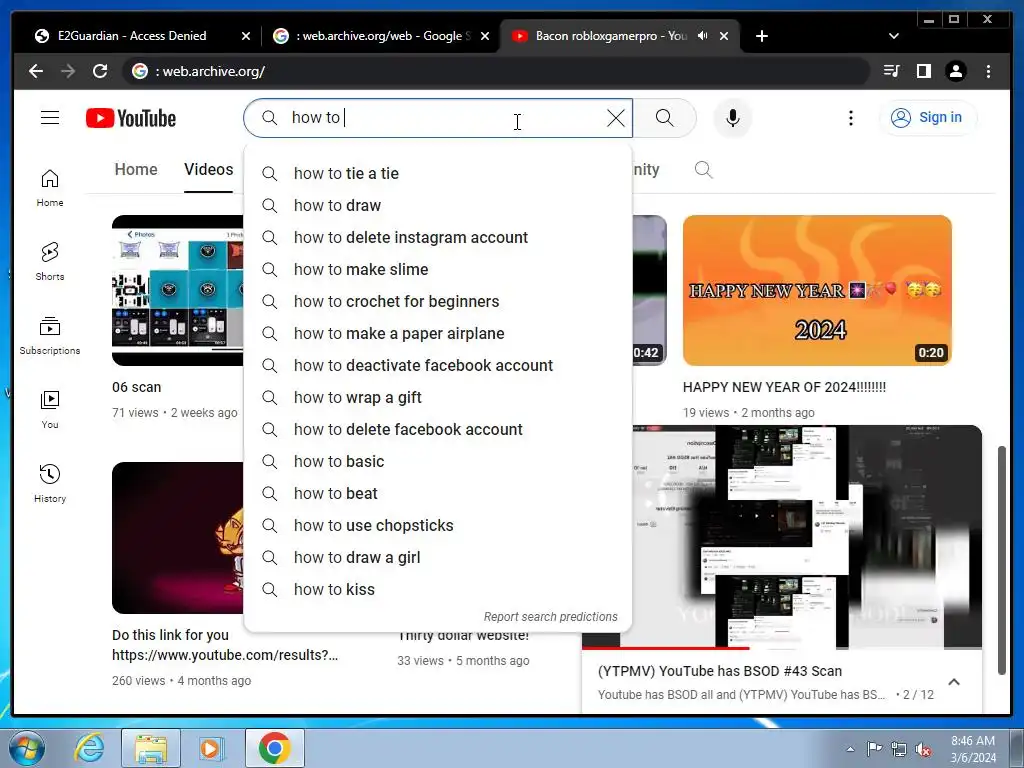This screenshot has height=768, width=1024.
Task: Choose suggestion how to draw
Action: (x=438, y=205)
